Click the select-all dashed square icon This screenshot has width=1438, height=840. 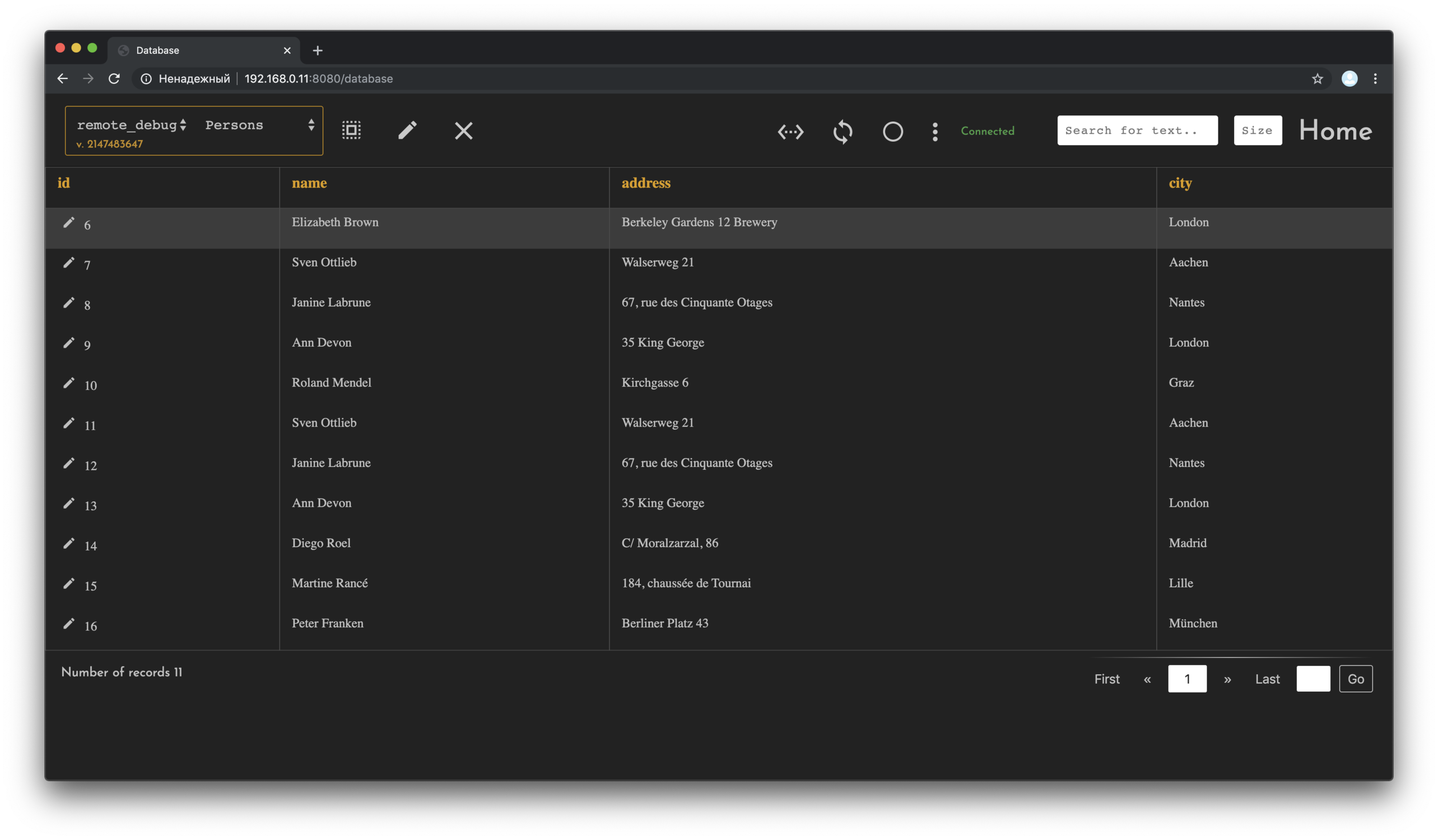point(351,130)
